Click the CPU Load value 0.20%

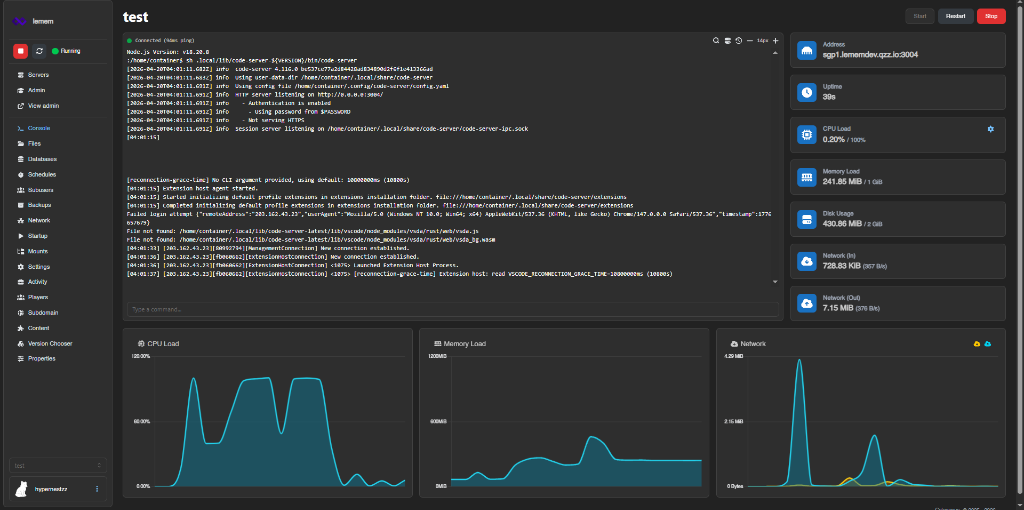834,139
